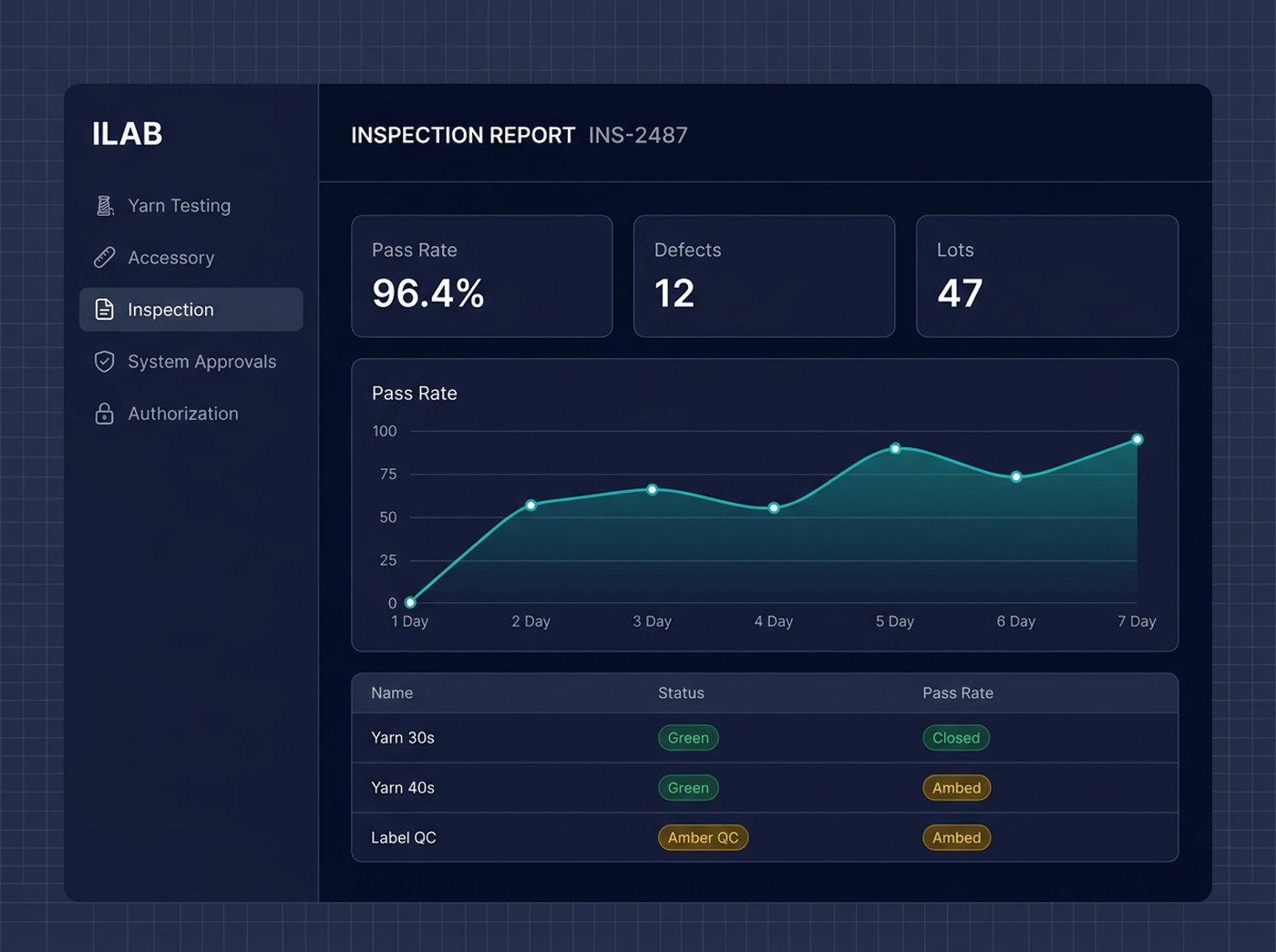This screenshot has width=1276, height=952.
Task: Click the 2 Day chart data point
Action: (531, 505)
